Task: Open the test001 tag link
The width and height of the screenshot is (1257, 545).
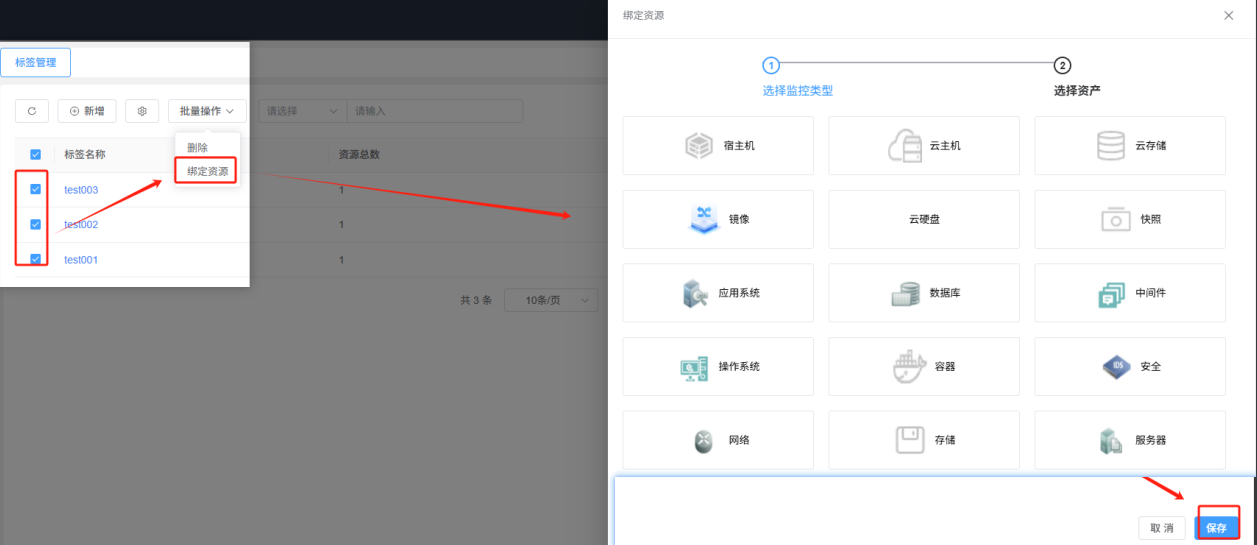Action: point(81,260)
